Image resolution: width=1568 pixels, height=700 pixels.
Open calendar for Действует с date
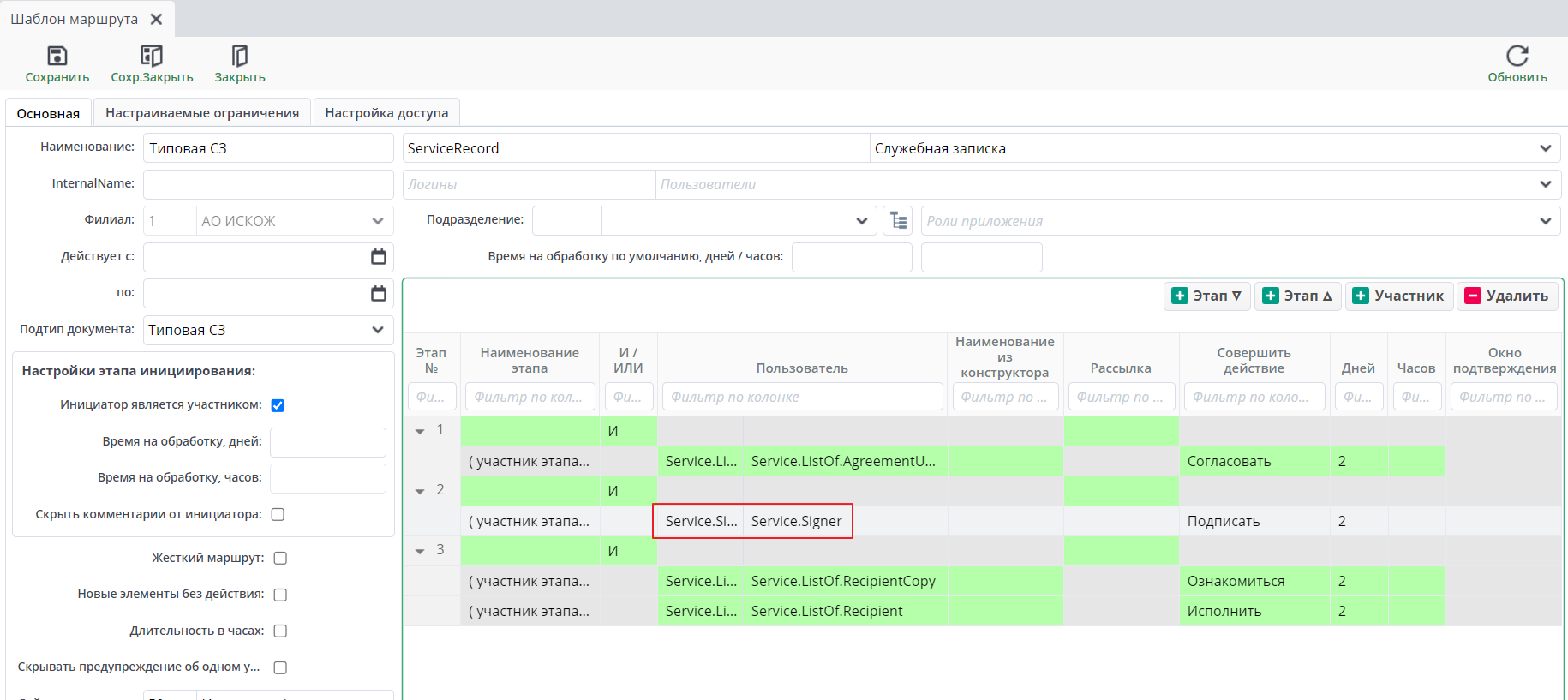(378, 257)
